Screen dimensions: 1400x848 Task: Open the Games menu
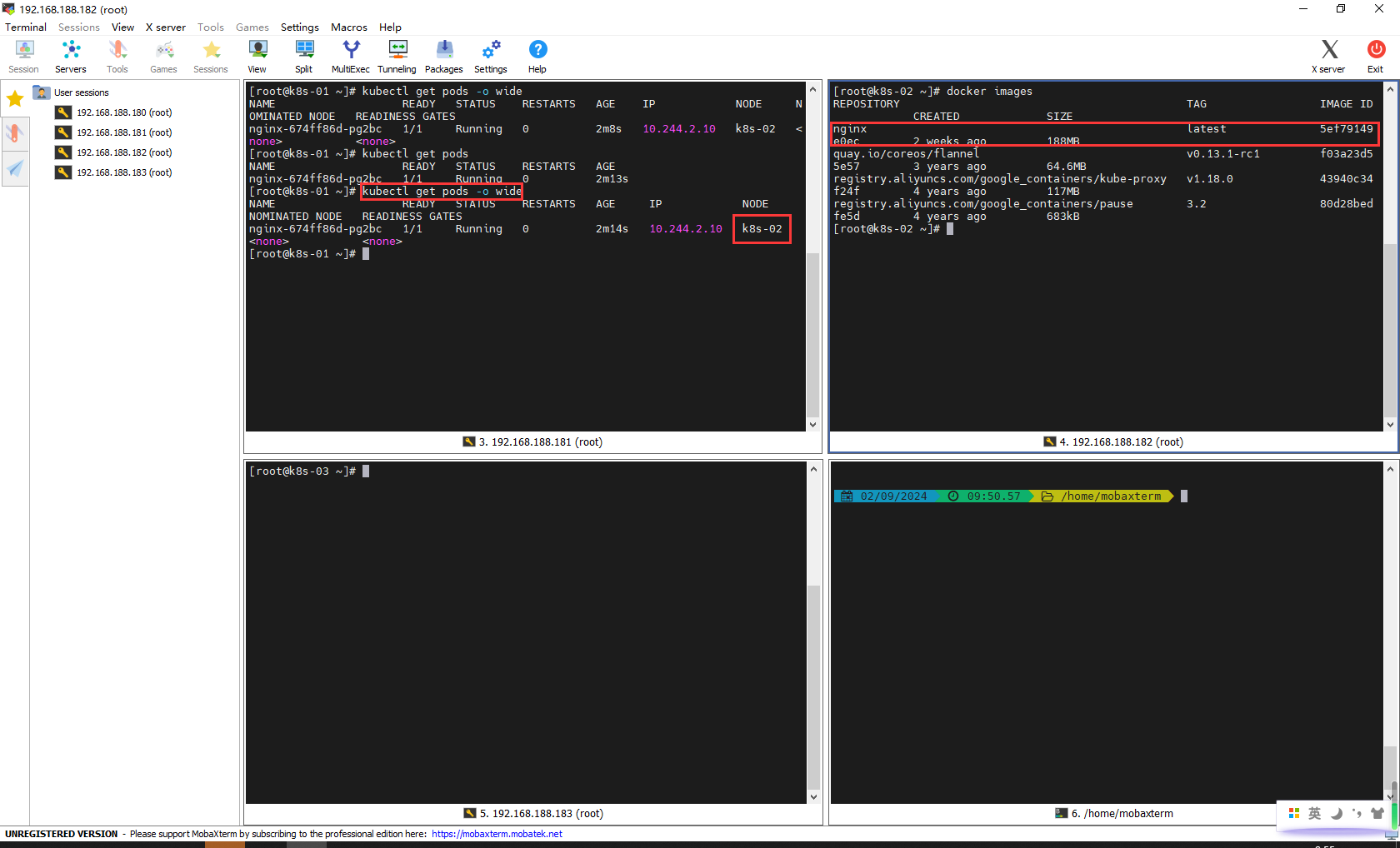(x=252, y=27)
